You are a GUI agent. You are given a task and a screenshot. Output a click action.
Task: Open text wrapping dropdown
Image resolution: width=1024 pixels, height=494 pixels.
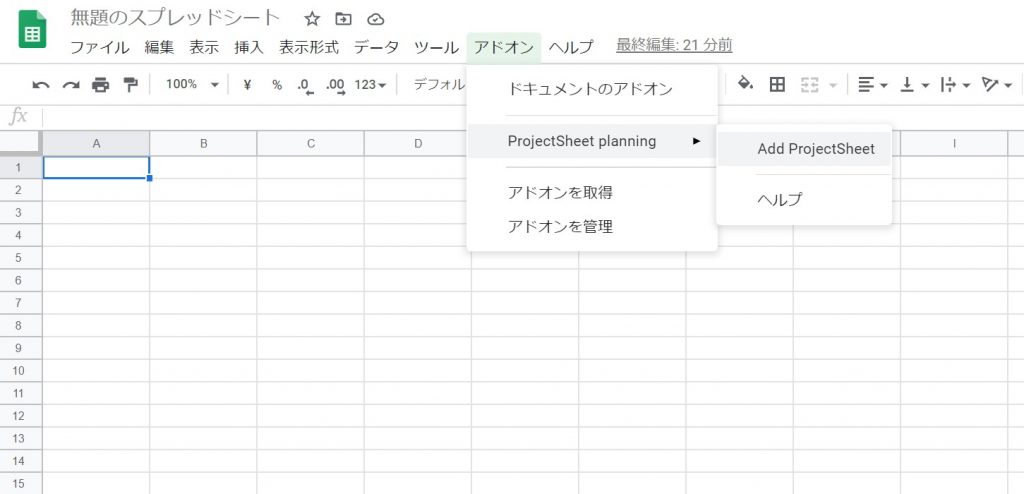click(955, 85)
